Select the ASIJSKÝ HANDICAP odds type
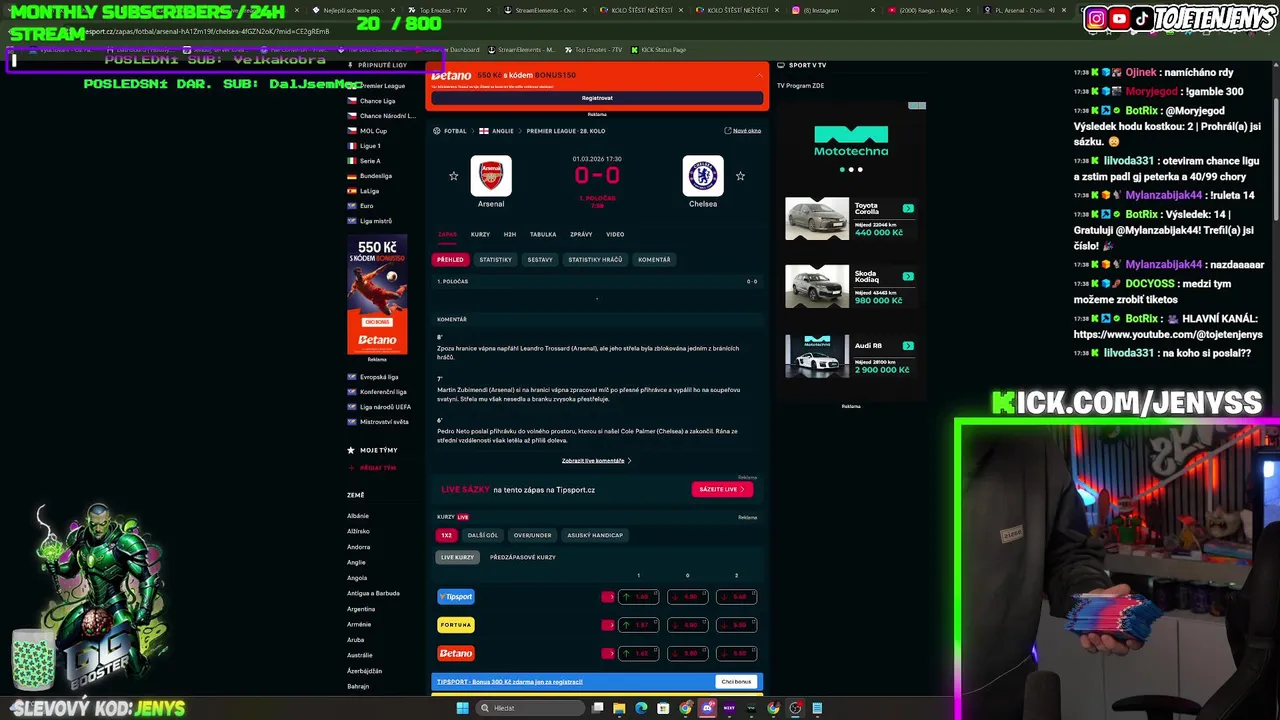Image resolution: width=1280 pixels, height=720 pixels. click(595, 535)
